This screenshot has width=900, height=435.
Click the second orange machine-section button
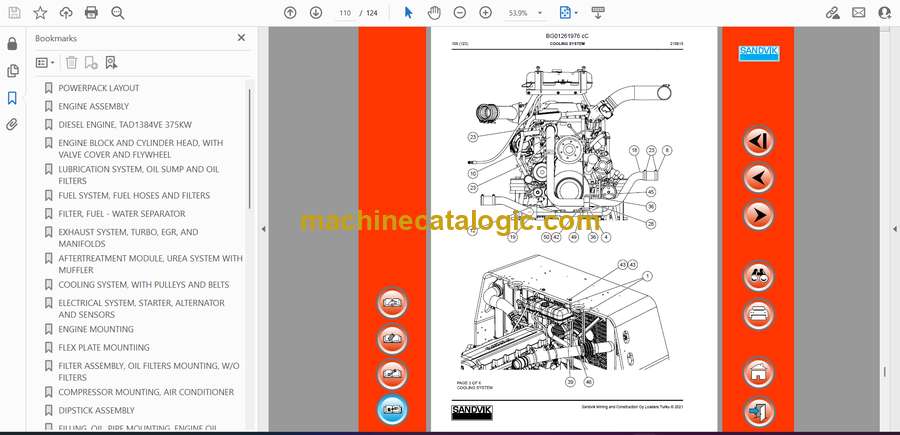(x=392, y=339)
